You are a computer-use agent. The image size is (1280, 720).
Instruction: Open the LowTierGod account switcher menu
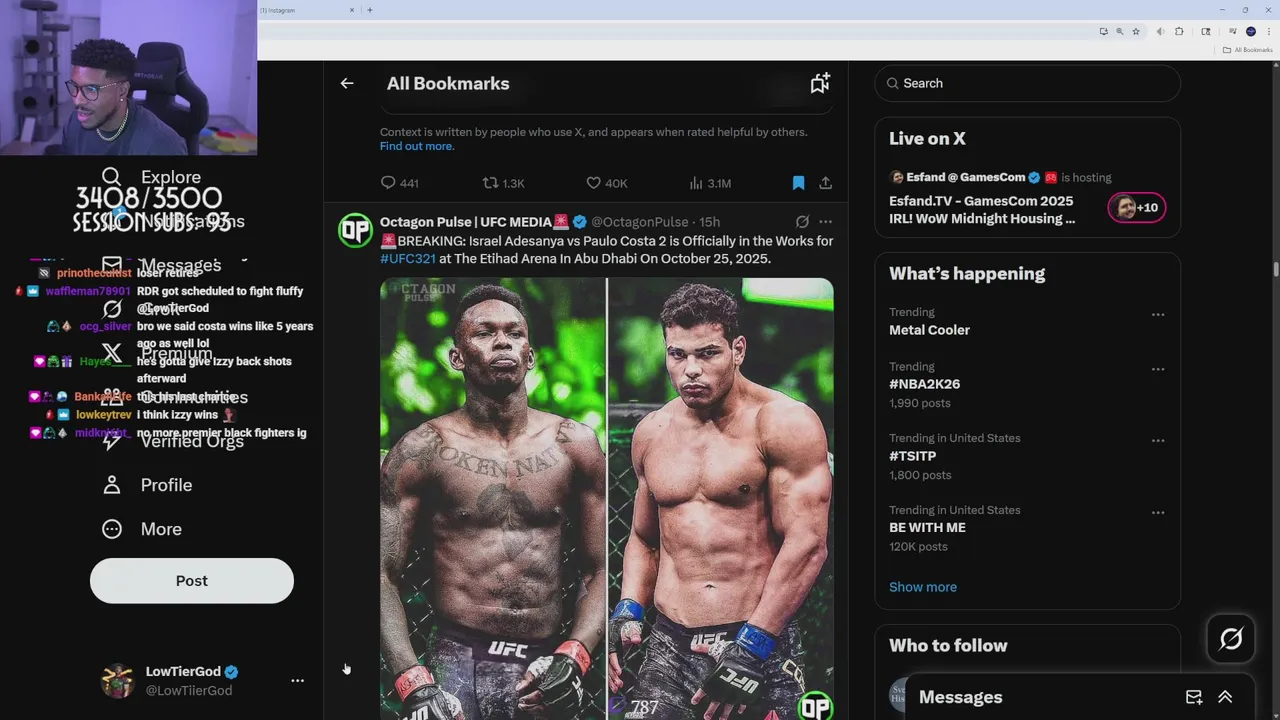coord(297,680)
